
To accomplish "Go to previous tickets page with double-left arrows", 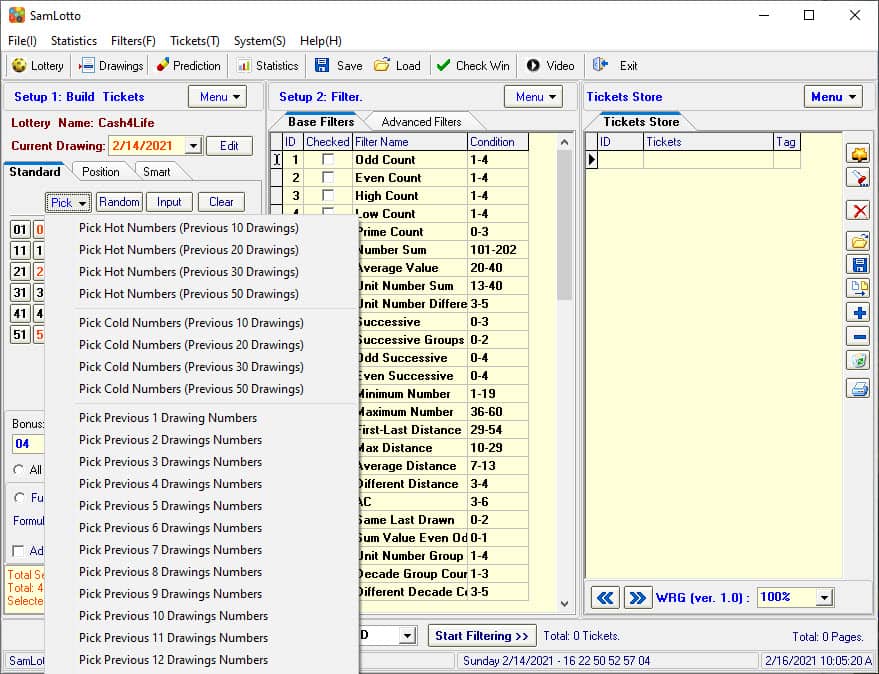I will (x=605, y=598).
